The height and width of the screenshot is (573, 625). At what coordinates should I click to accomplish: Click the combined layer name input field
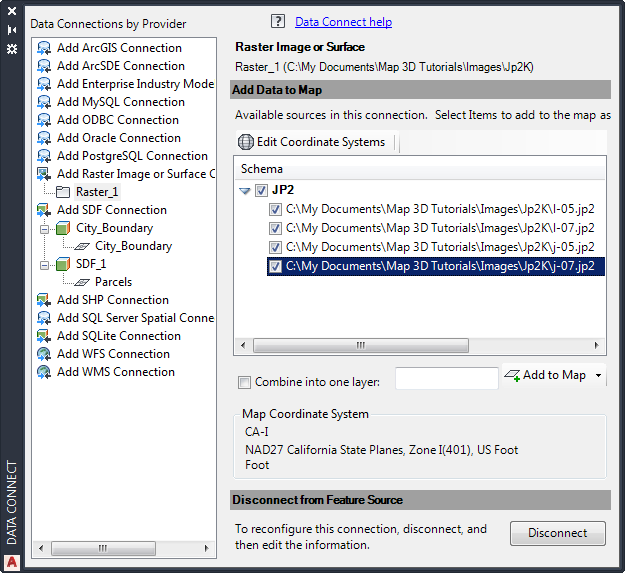tap(446, 378)
